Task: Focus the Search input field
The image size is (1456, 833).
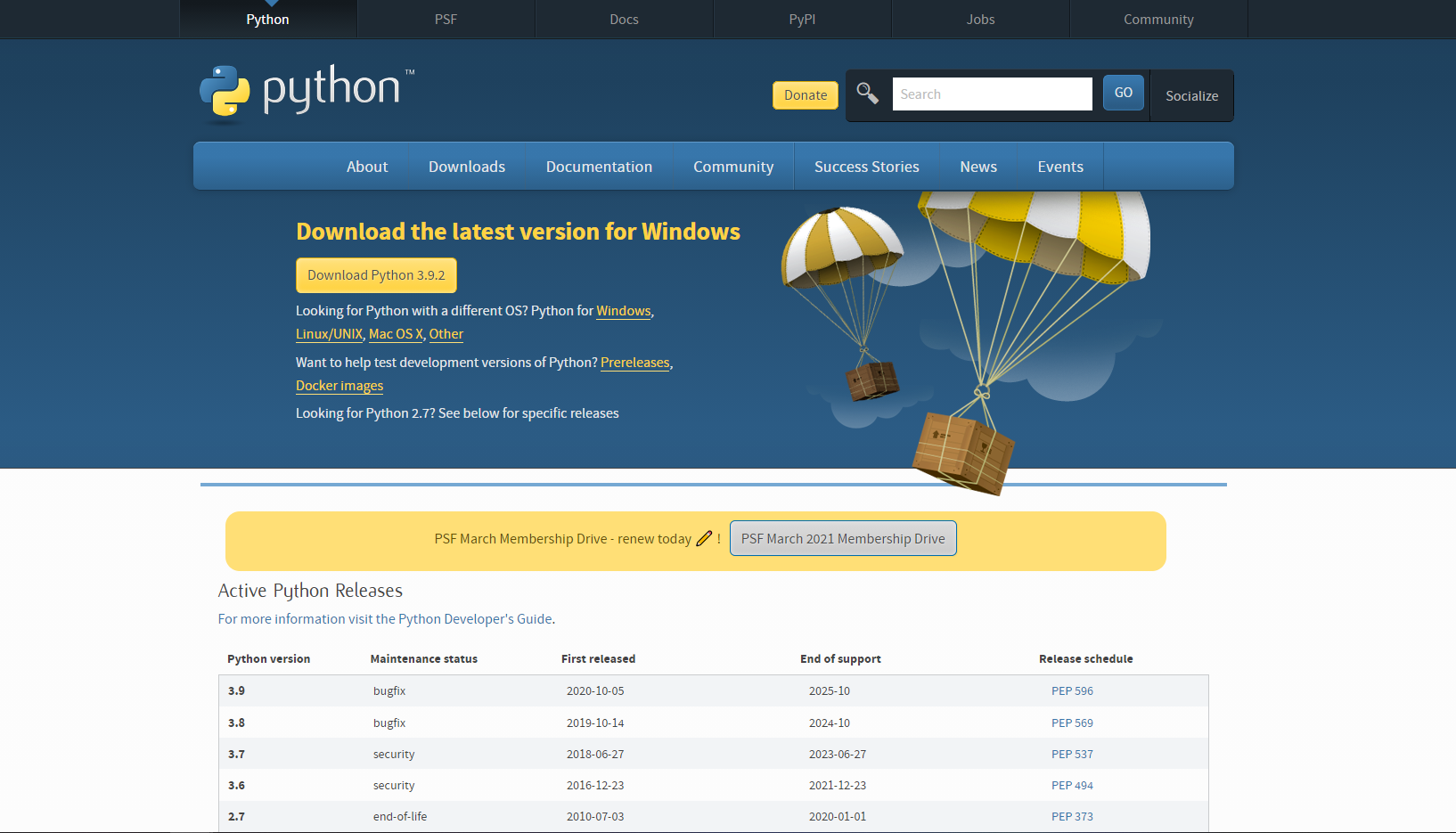Action: coord(993,94)
